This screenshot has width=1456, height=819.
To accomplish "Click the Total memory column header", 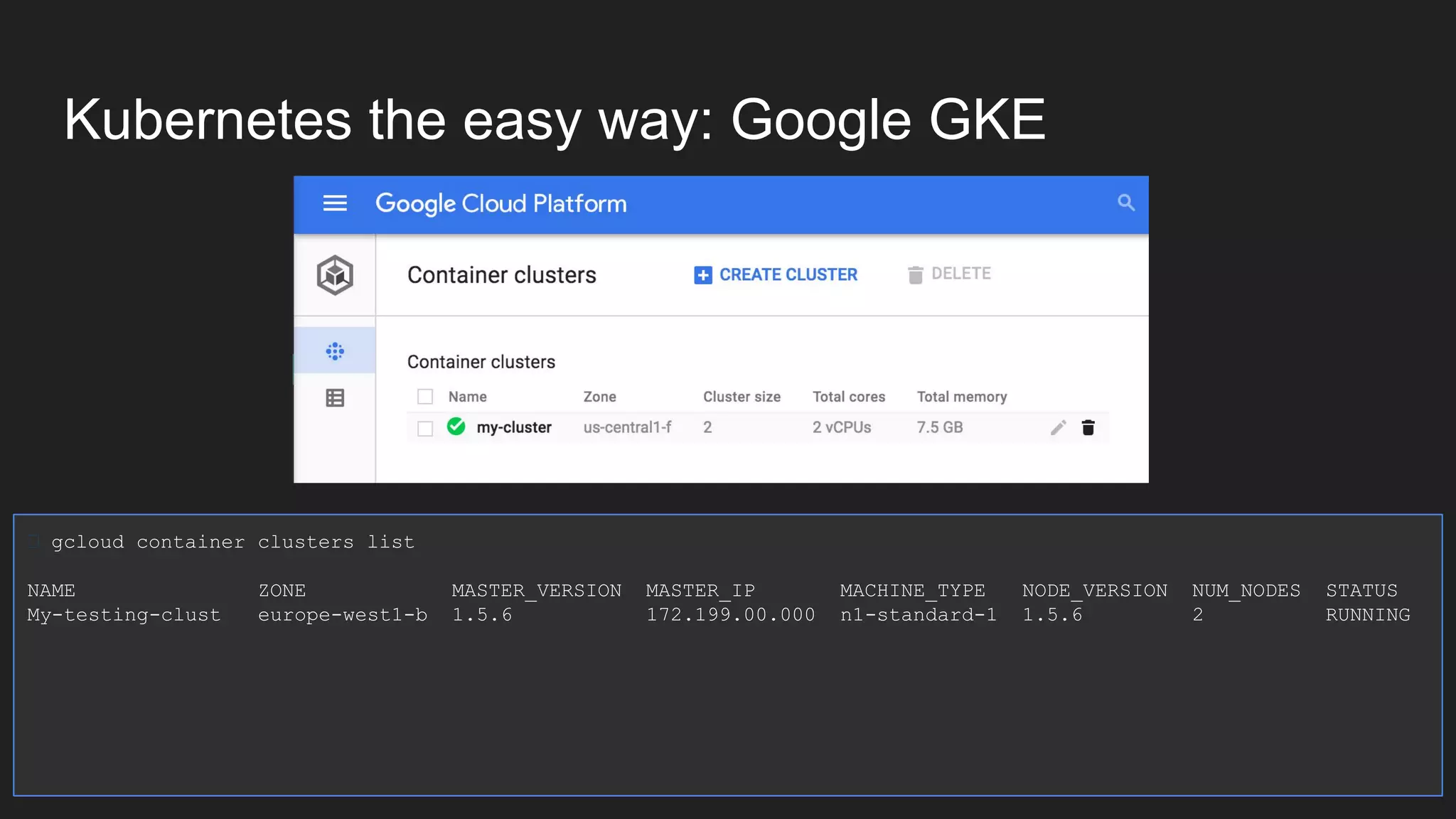I will pyautogui.click(x=962, y=397).
